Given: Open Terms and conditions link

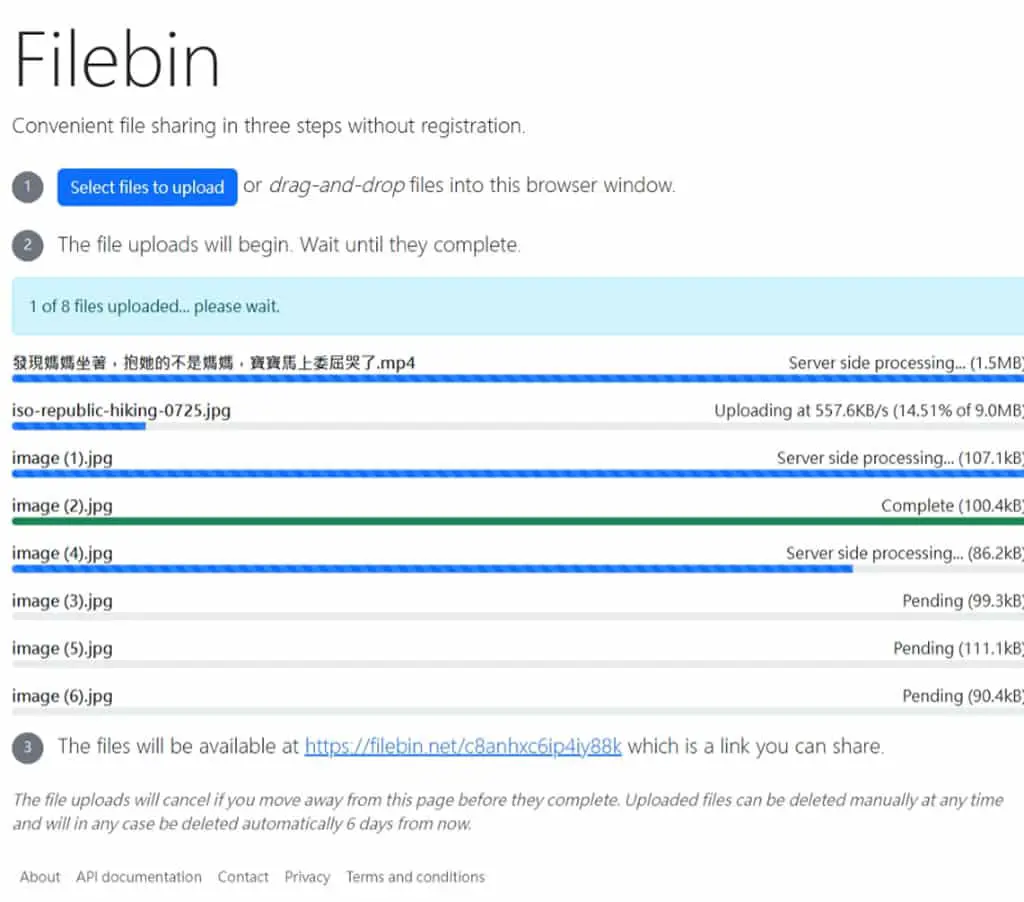Looking at the screenshot, I should pos(415,877).
